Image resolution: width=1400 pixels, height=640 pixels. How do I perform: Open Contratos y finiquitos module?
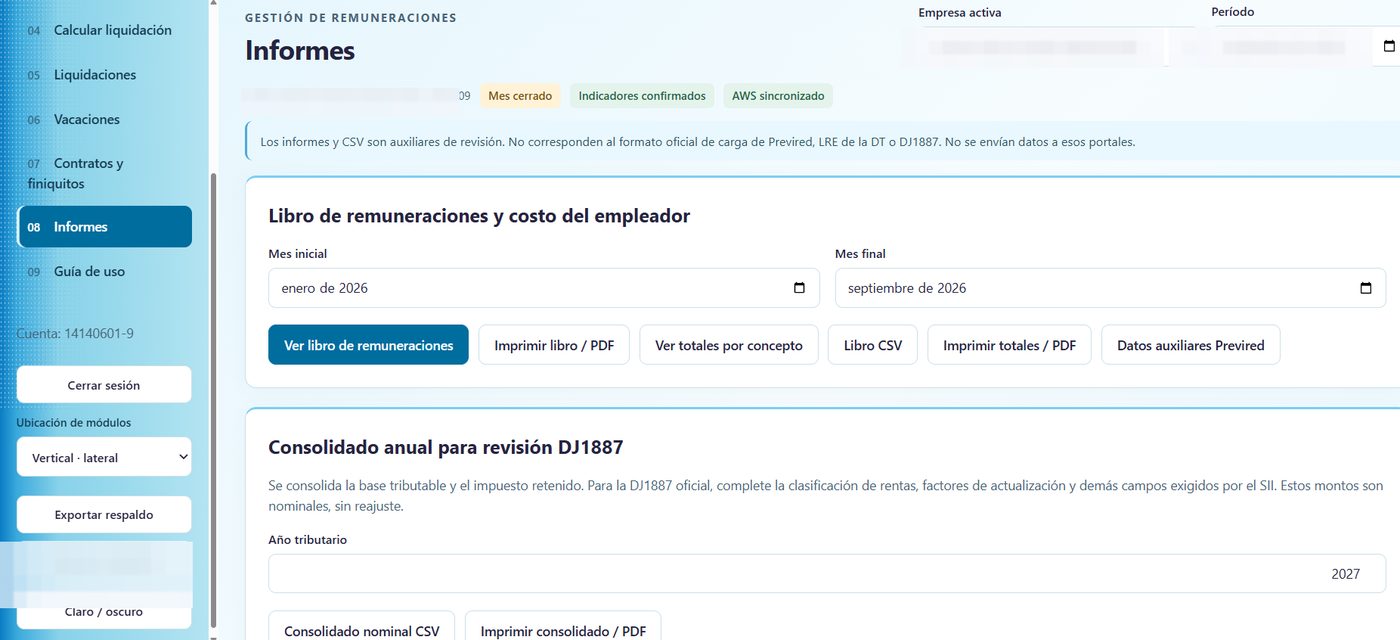pos(104,173)
